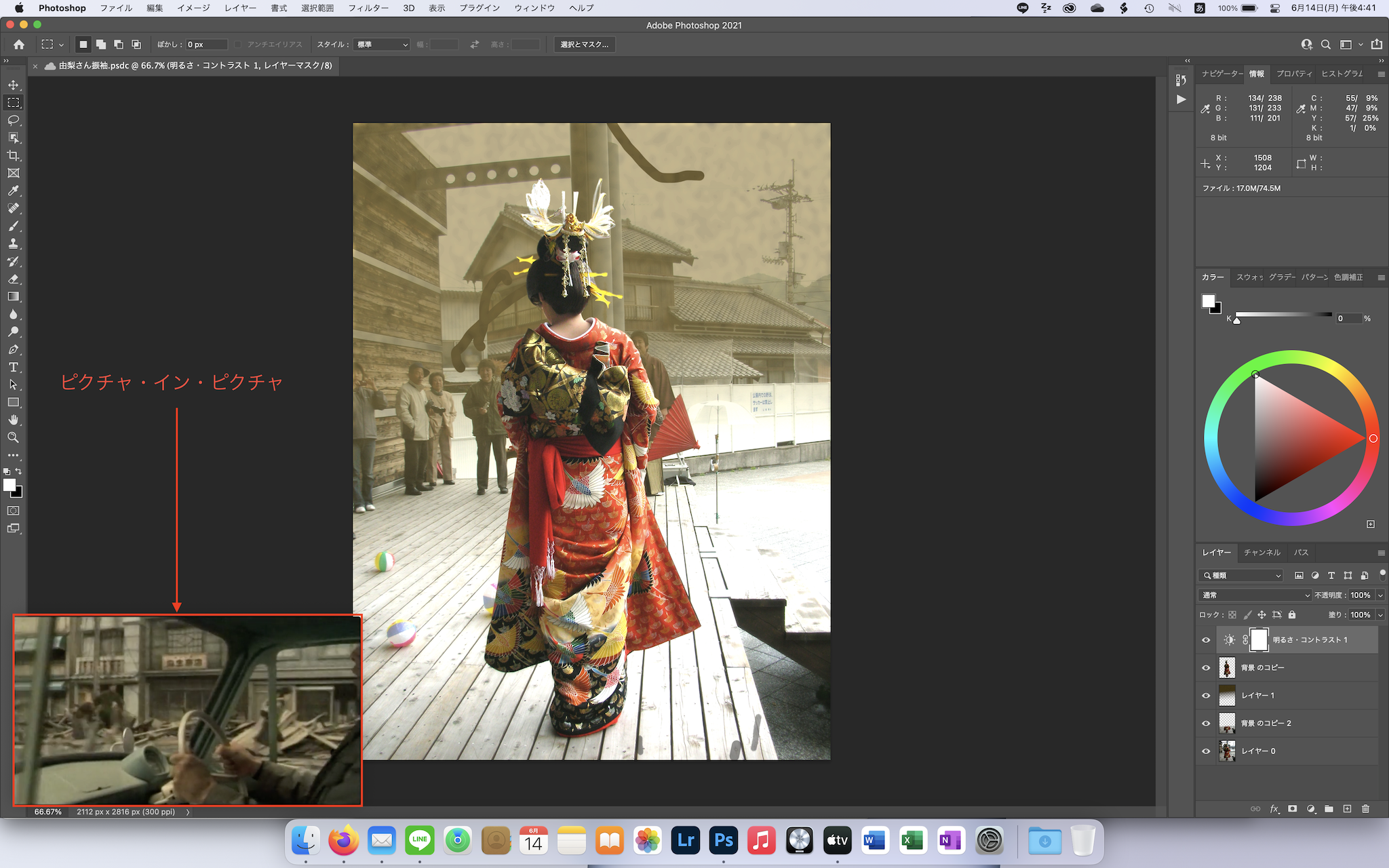
Task: Select the Zoom tool in toolbar
Action: pyautogui.click(x=13, y=437)
